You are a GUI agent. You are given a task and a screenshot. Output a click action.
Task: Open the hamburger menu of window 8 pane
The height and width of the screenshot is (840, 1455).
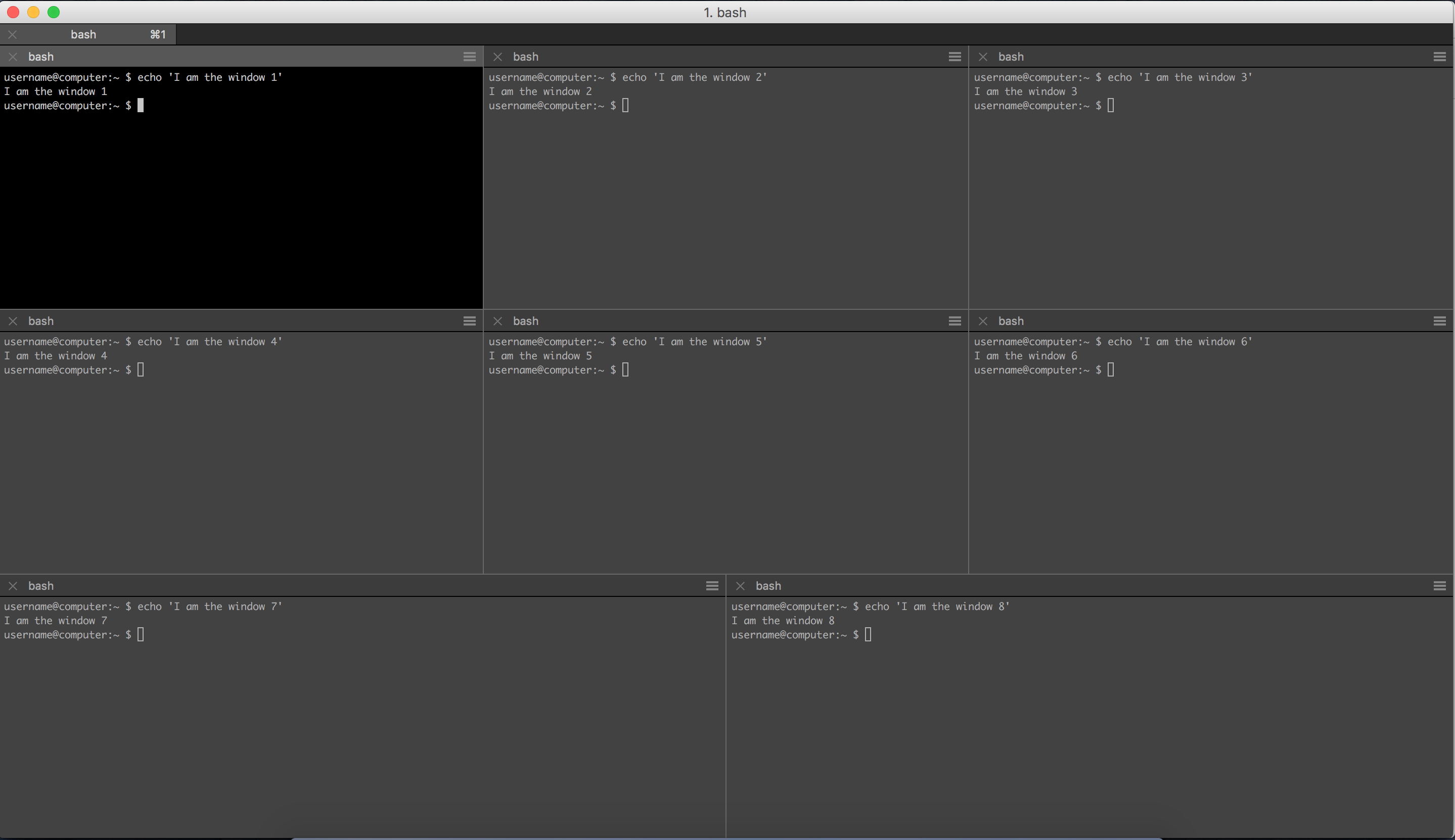(1439, 586)
